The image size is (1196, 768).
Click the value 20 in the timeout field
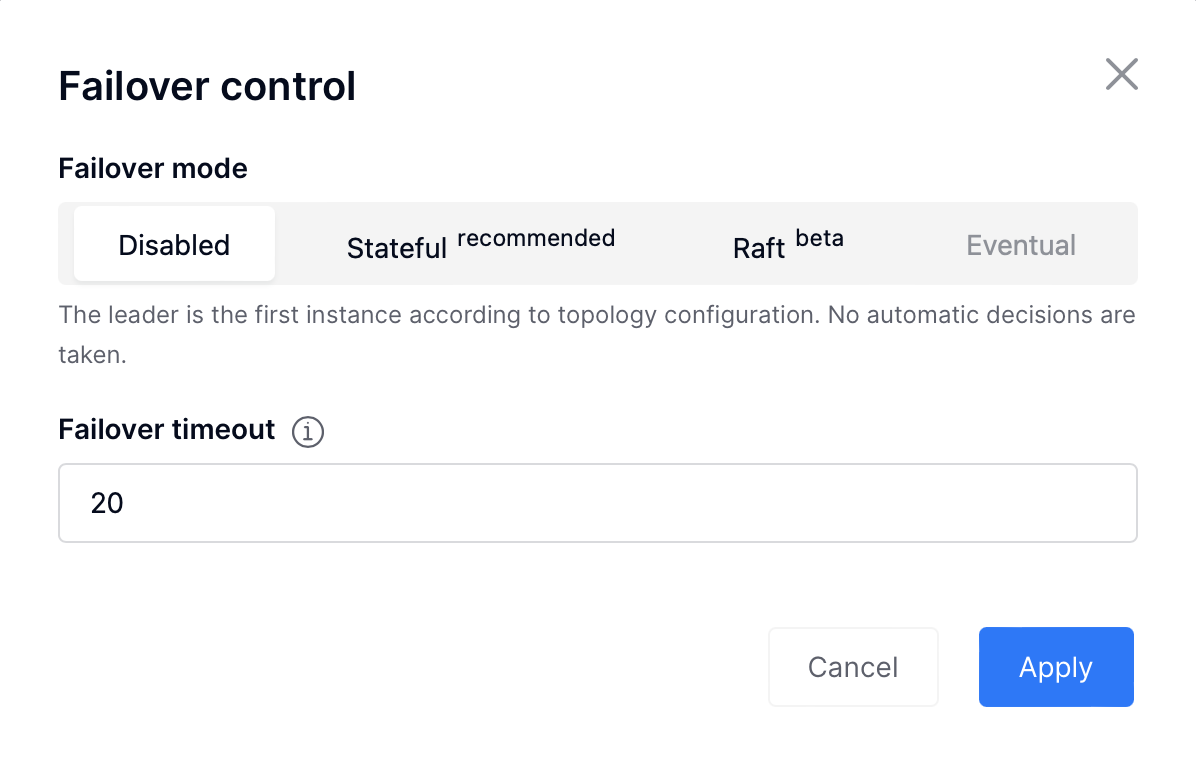pos(107,503)
